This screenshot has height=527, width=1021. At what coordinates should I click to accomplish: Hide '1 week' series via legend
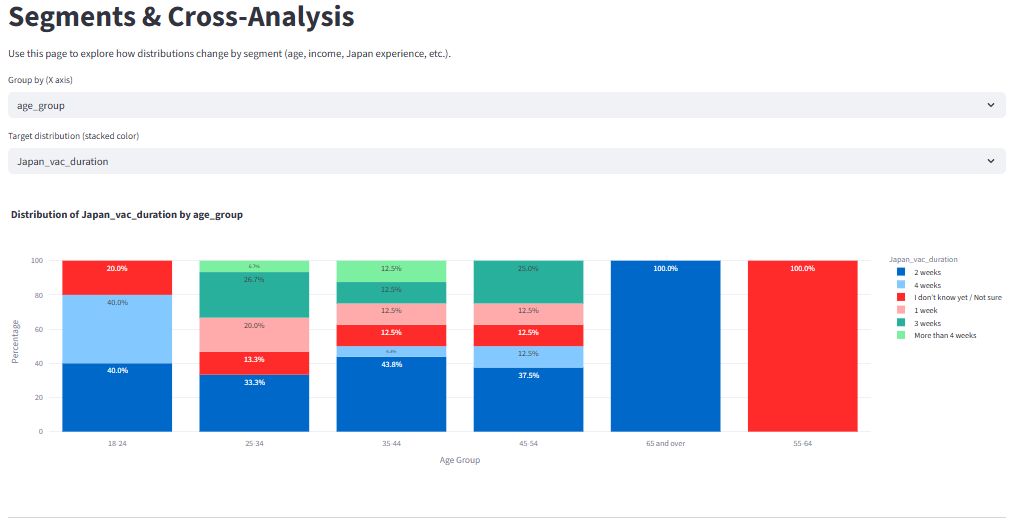[x=925, y=310]
